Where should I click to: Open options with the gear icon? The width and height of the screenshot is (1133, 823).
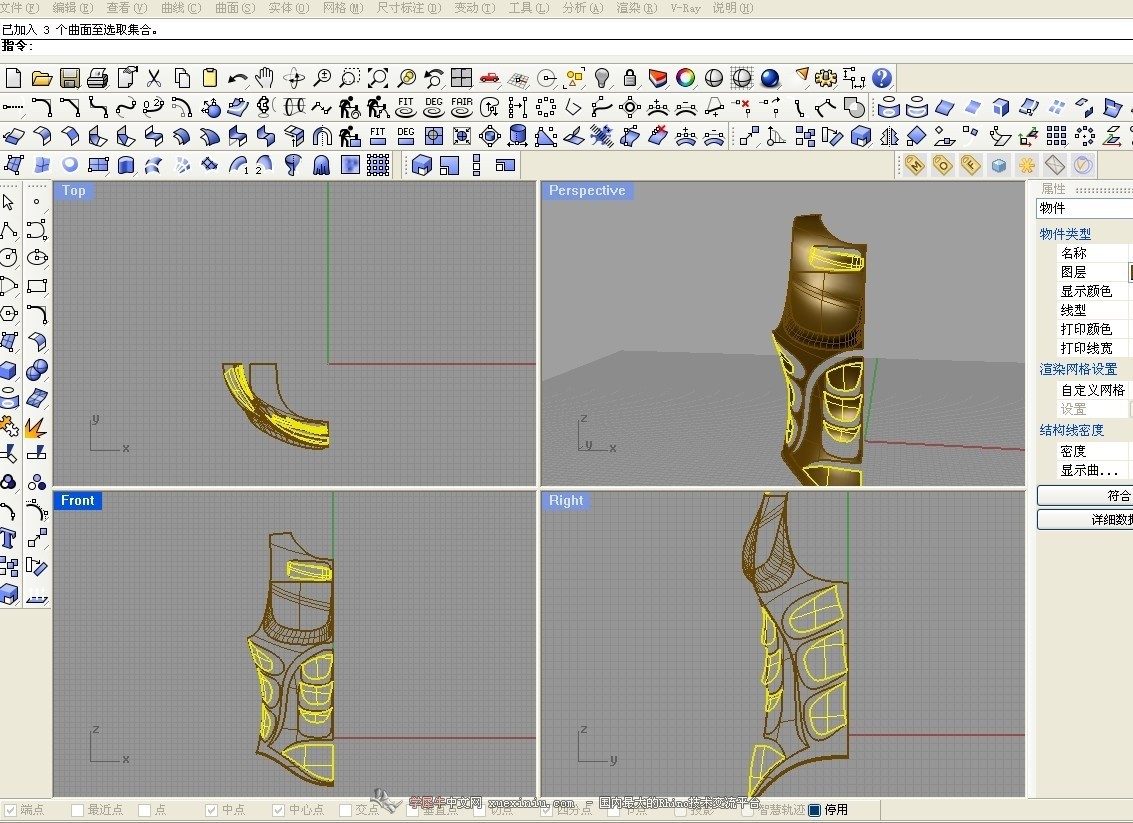point(826,78)
